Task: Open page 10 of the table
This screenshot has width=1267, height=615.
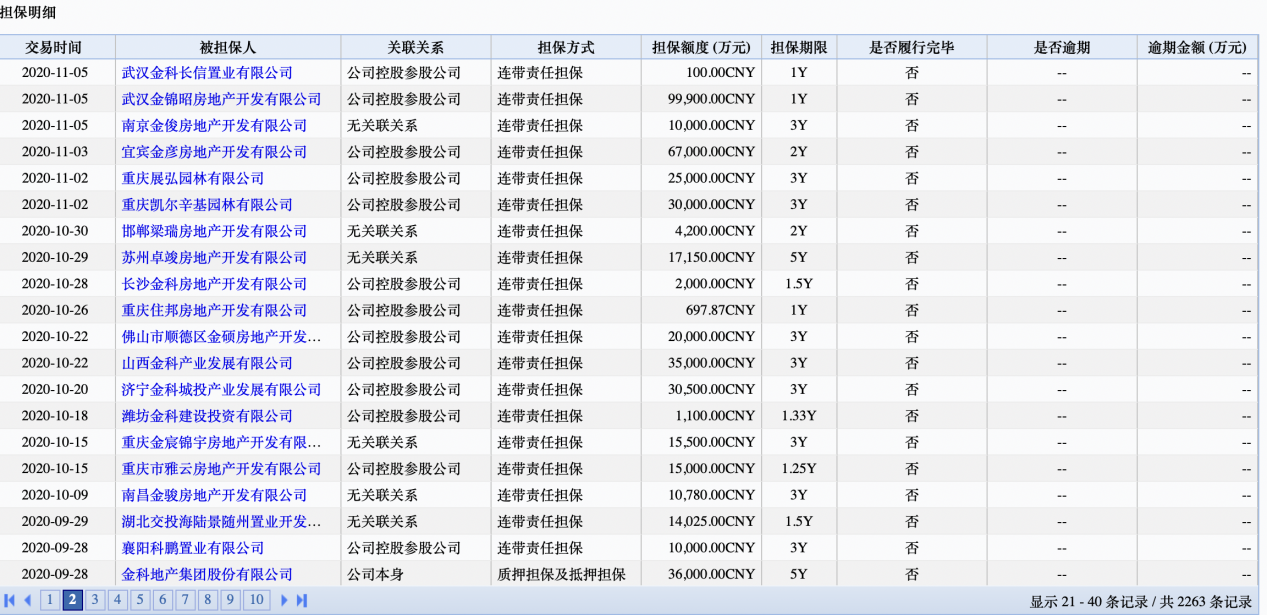Action: click(x=257, y=600)
